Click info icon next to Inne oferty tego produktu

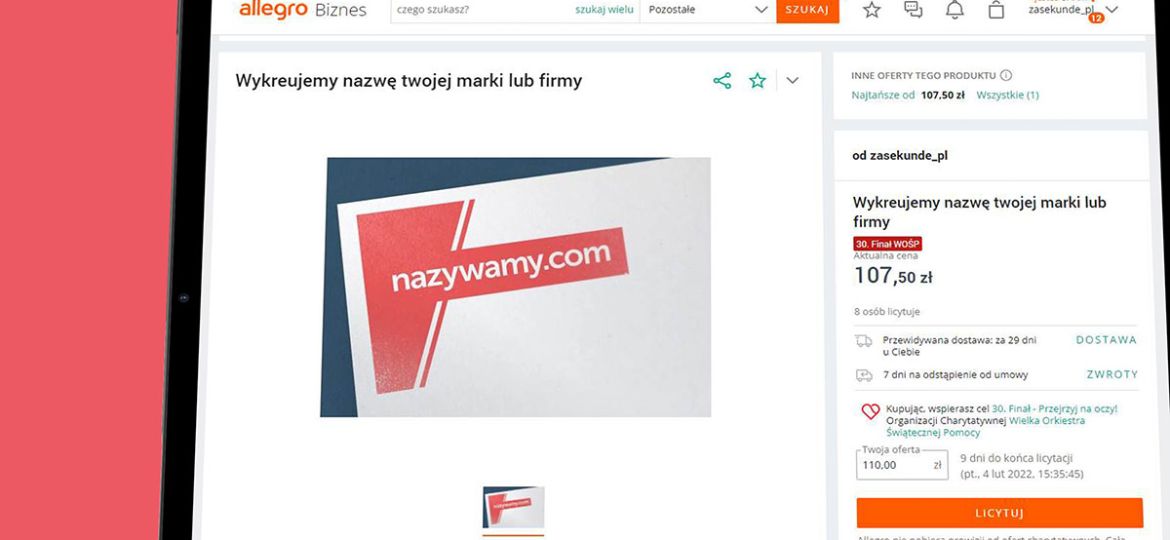coord(1006,75)
